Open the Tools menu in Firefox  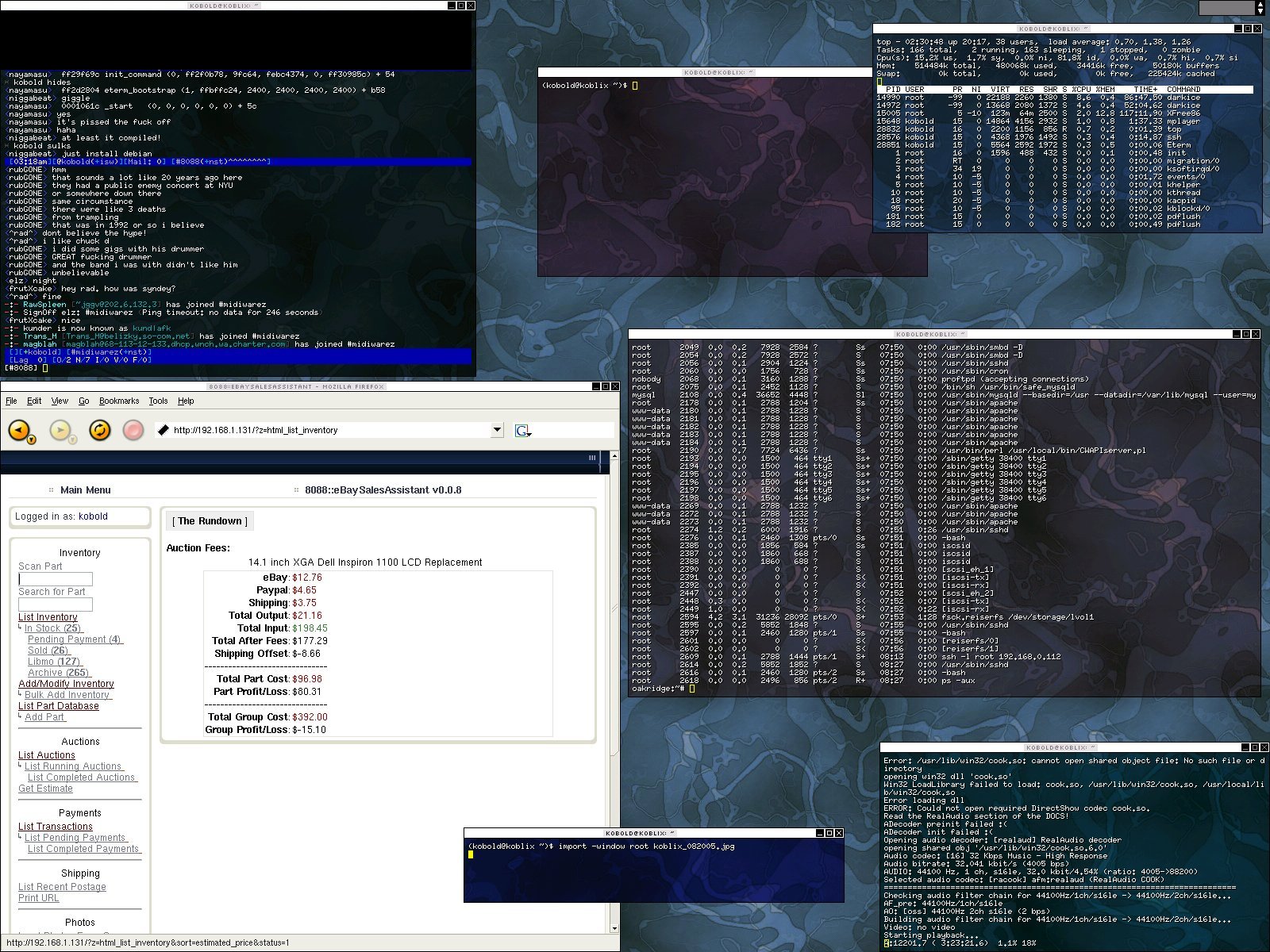158,401
